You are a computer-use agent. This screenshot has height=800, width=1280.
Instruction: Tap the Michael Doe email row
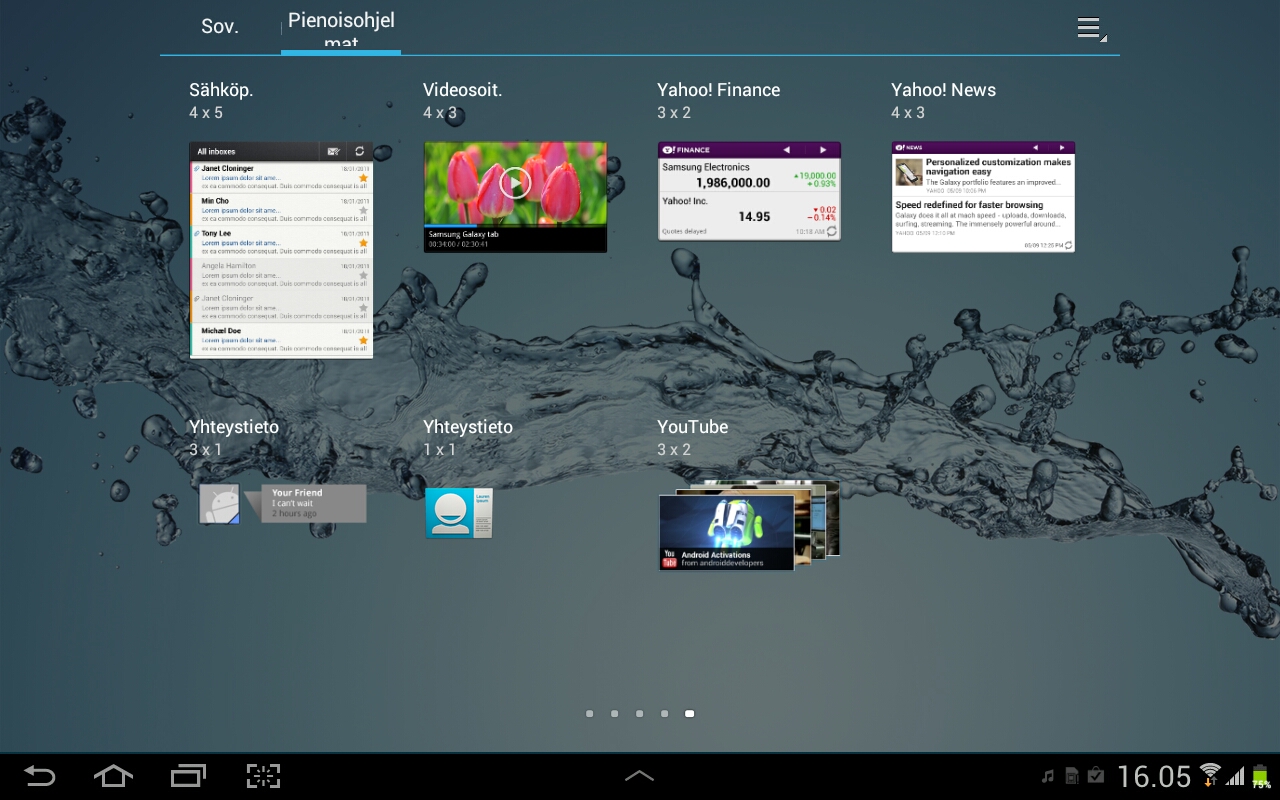coord(281,340)
